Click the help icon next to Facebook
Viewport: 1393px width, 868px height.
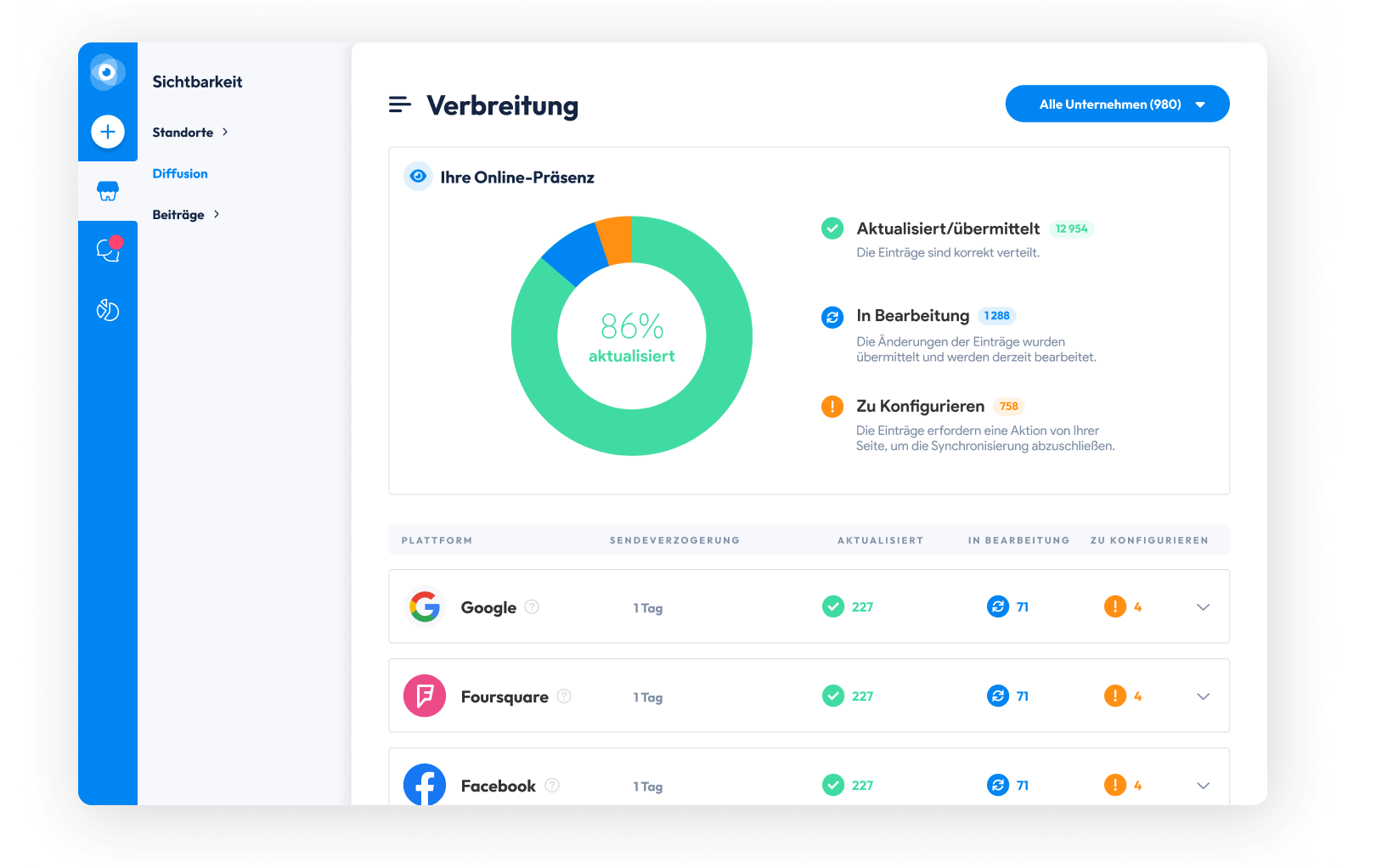click(552, 785)
